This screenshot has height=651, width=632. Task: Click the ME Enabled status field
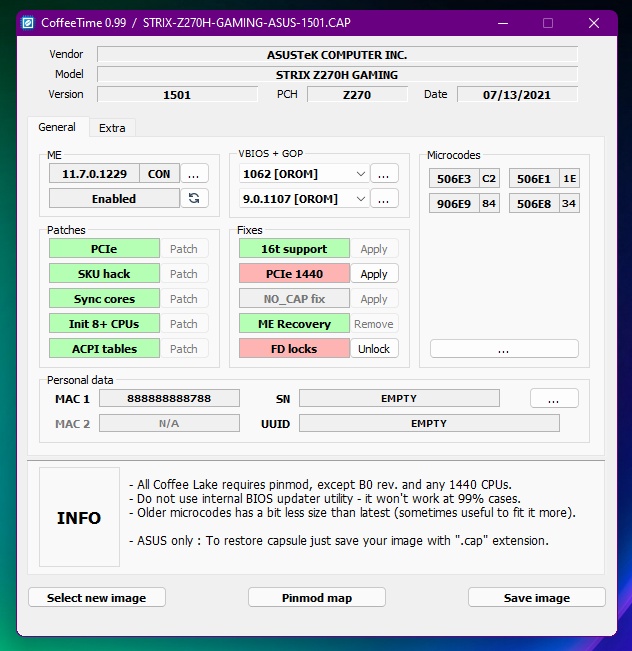click(x=114, y=198)
